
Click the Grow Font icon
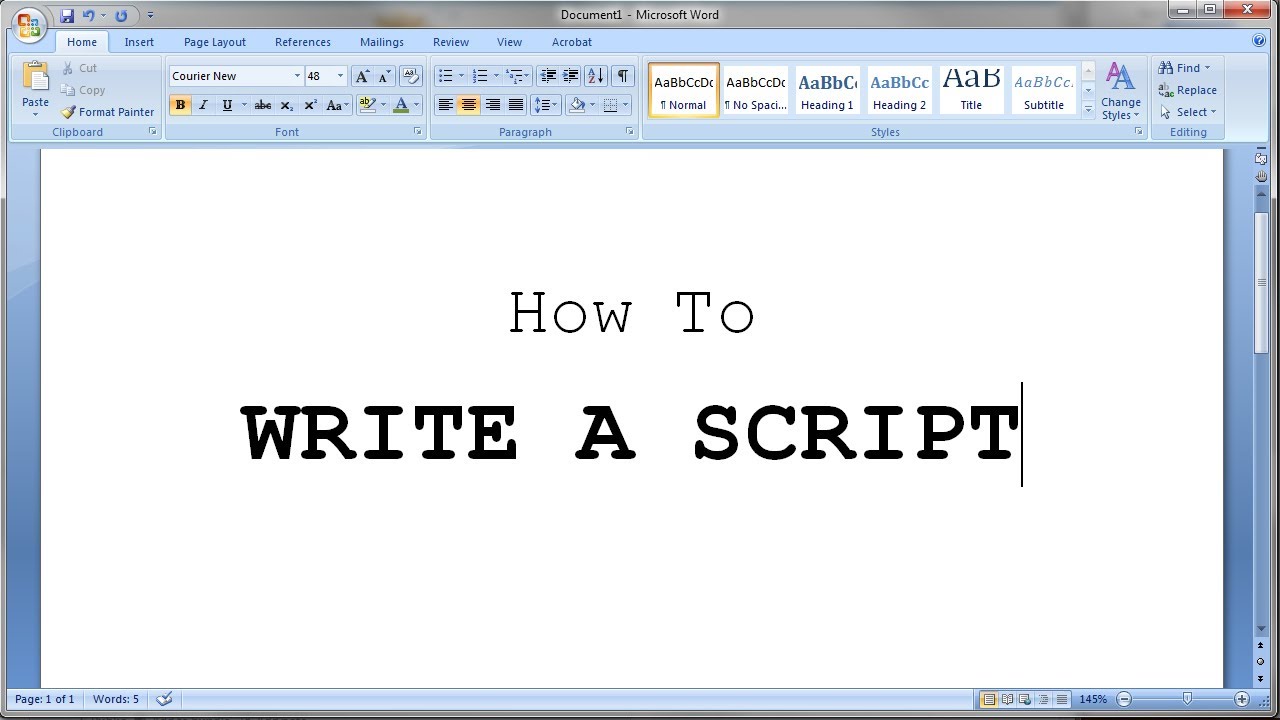pyautogui.click(x=362, y=76)
